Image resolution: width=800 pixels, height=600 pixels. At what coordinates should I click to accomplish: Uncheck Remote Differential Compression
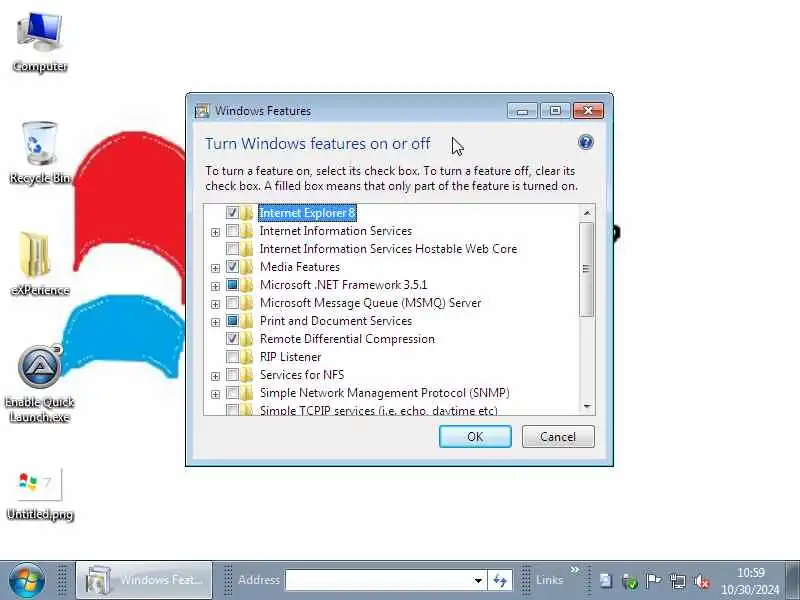232,339
